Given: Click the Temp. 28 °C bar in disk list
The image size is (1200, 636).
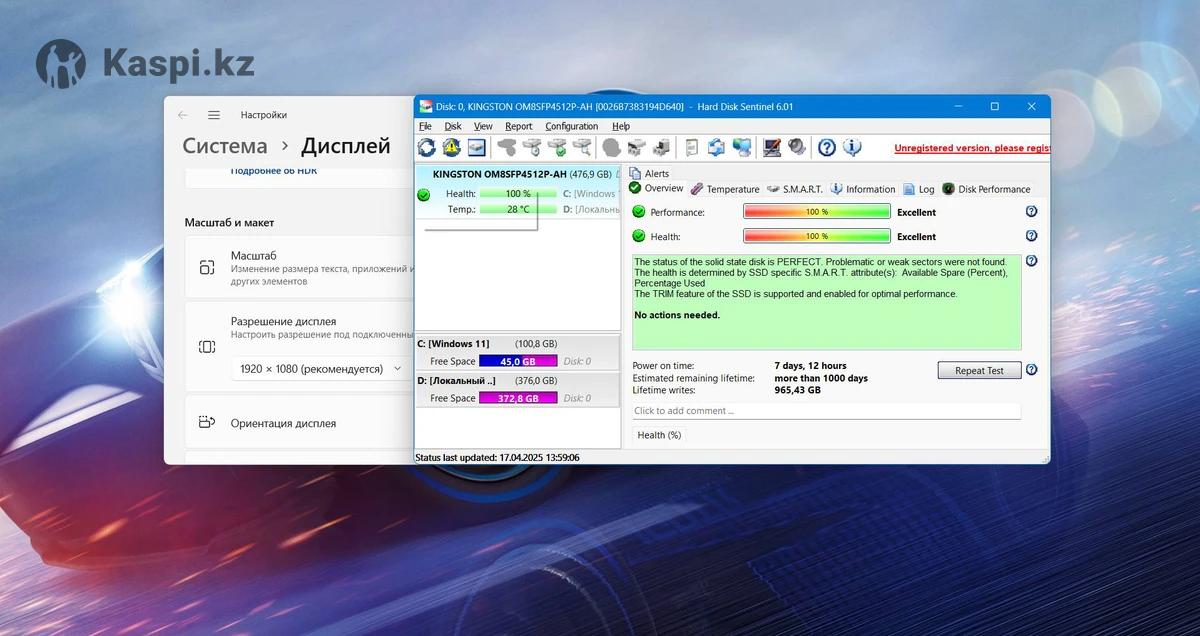Looking at the screenshot, I should (x=518, y=209).
